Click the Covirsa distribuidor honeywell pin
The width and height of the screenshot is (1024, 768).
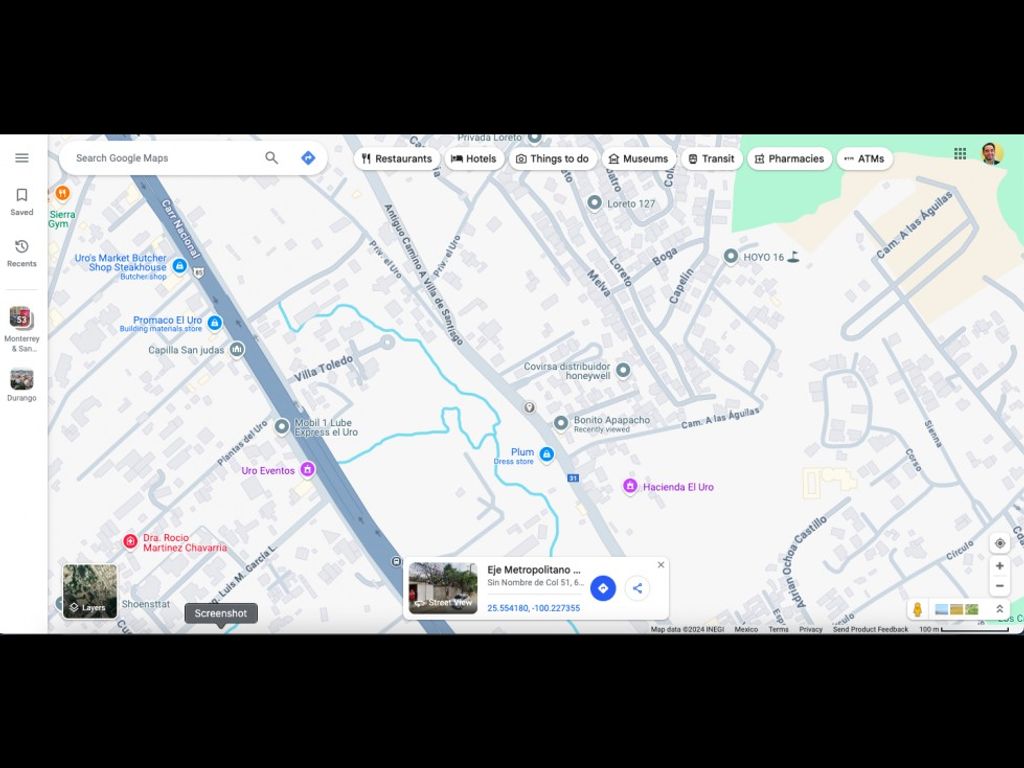(623, 370)
